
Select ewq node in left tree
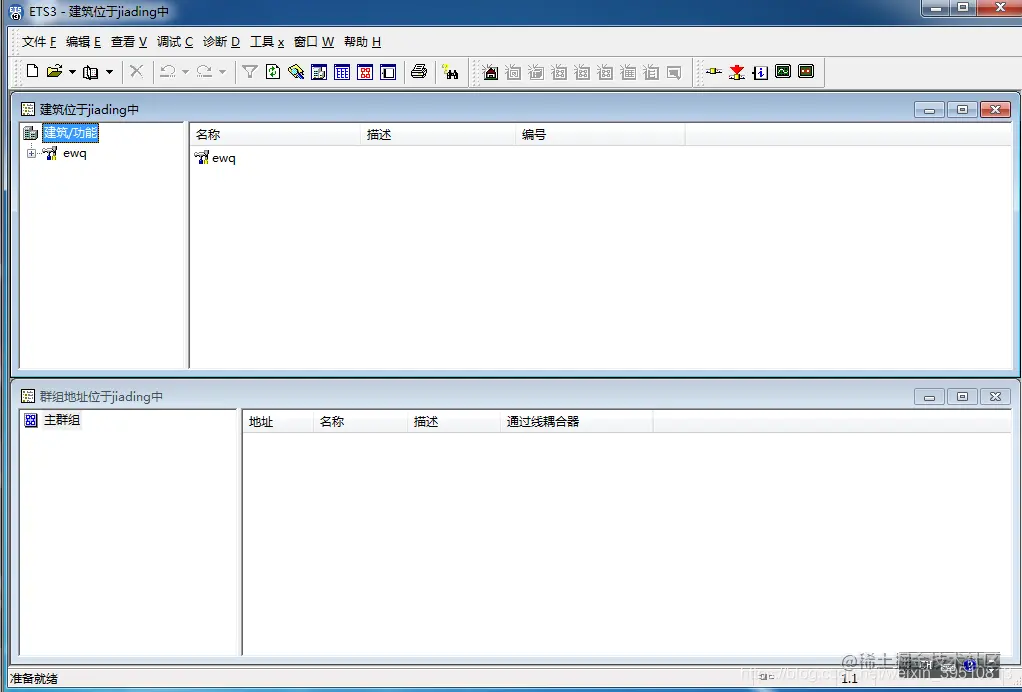pyautogui.click(x=75, y=154)
